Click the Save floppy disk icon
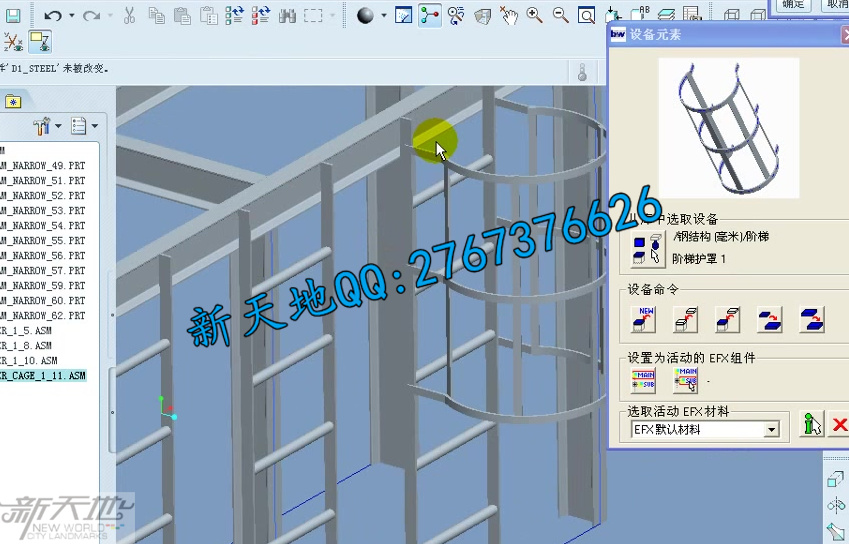 [x=13, y=15]
